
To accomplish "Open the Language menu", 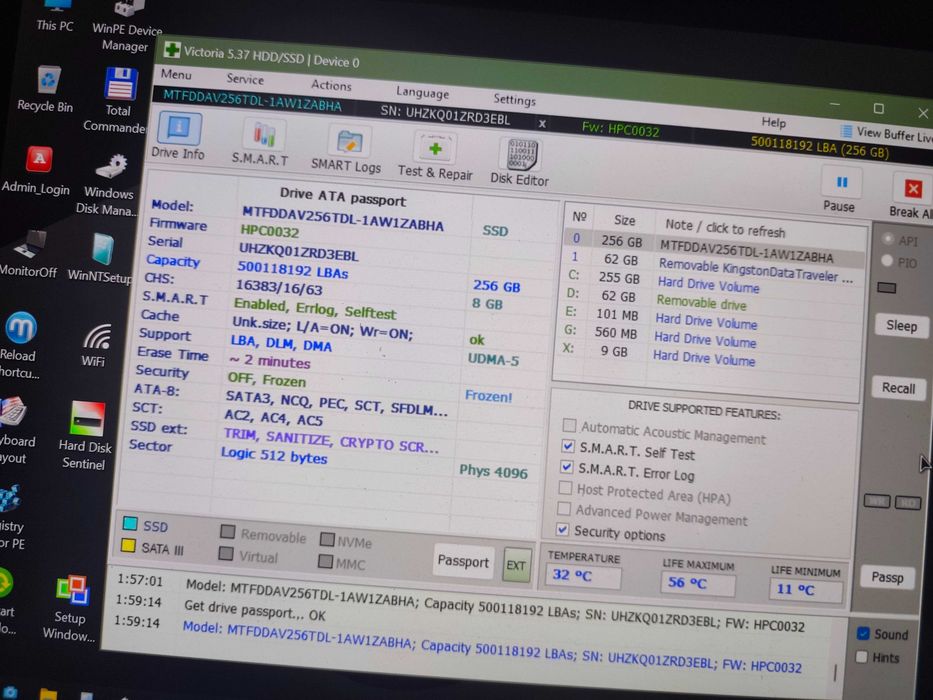I will 422,92.
